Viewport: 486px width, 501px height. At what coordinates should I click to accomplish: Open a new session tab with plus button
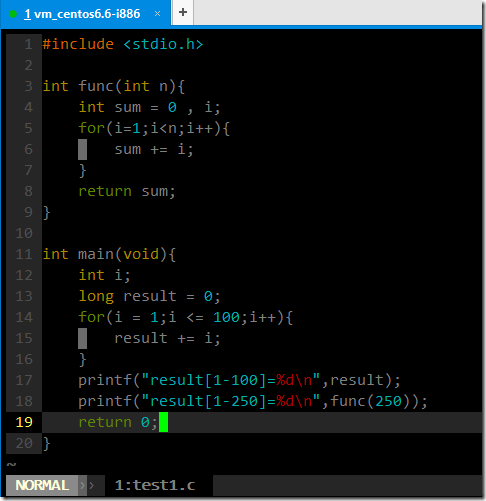point(183,13)
